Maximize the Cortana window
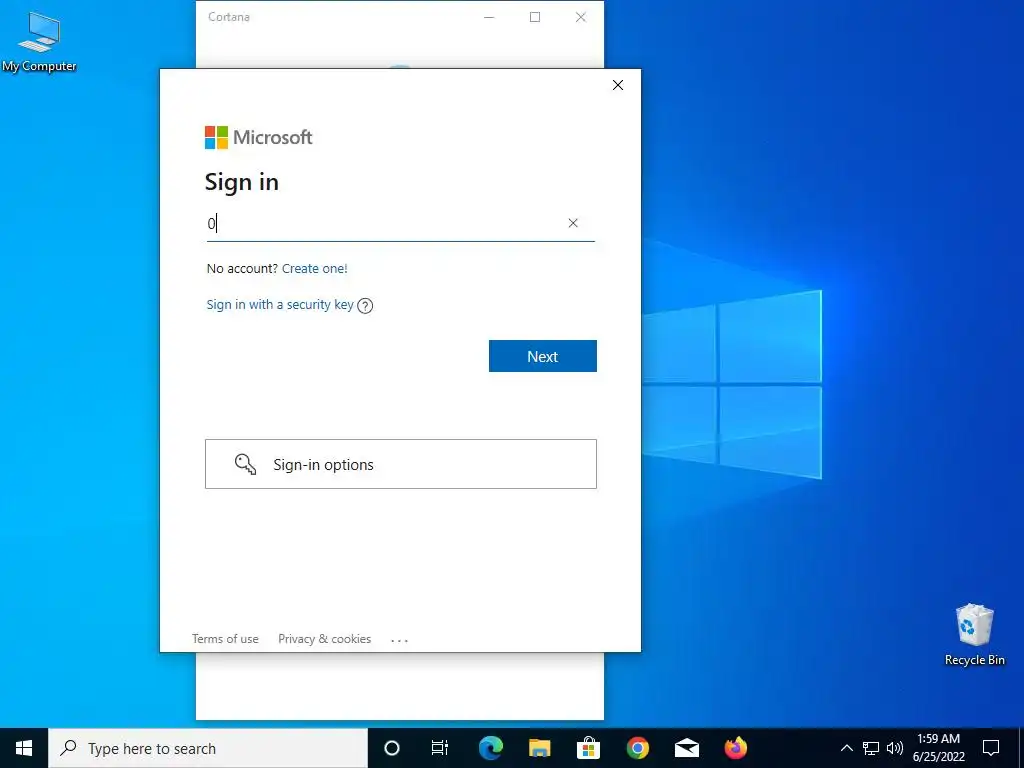 point(535,17)
